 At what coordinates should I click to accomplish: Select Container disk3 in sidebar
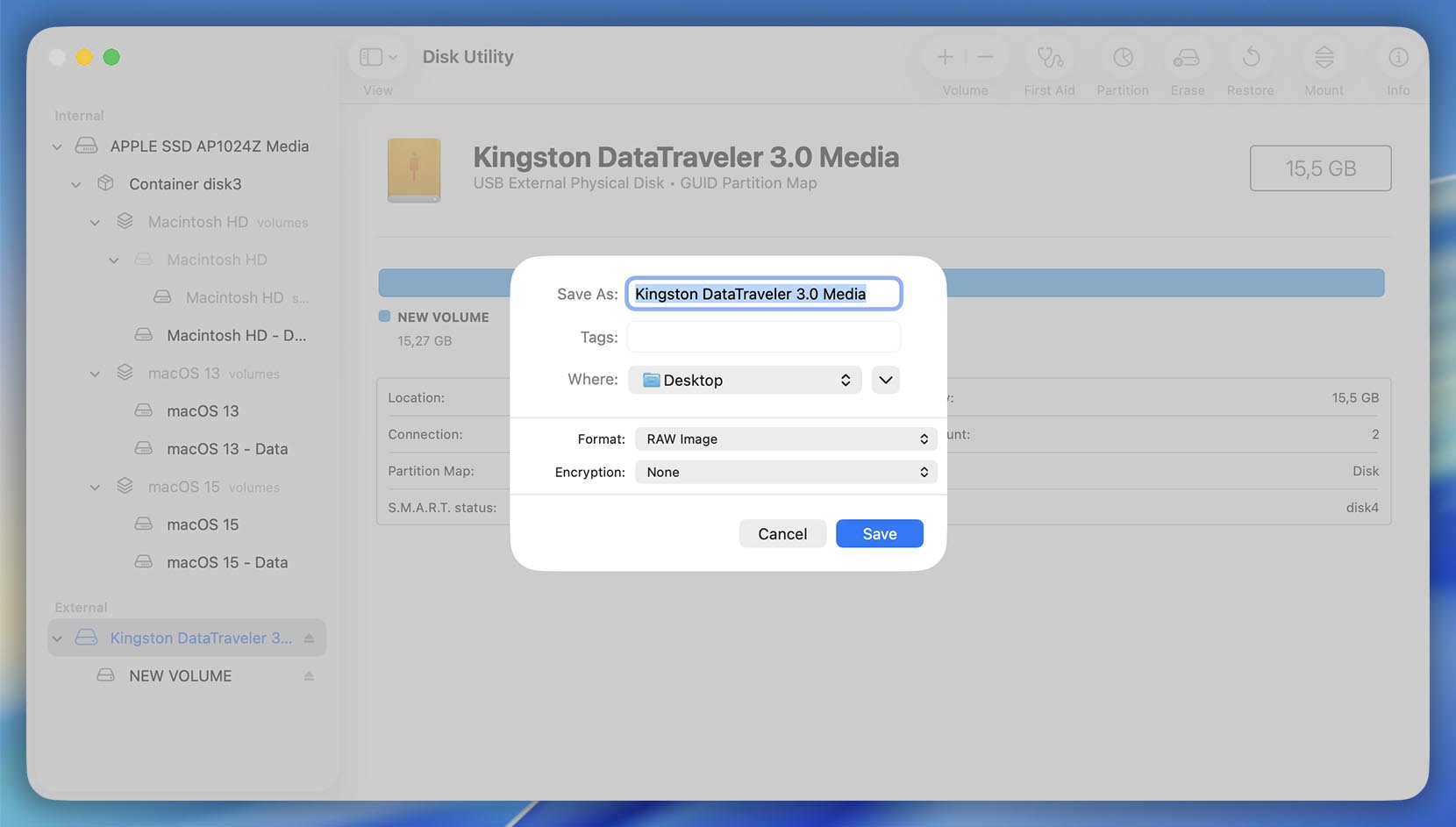[185, 183]
